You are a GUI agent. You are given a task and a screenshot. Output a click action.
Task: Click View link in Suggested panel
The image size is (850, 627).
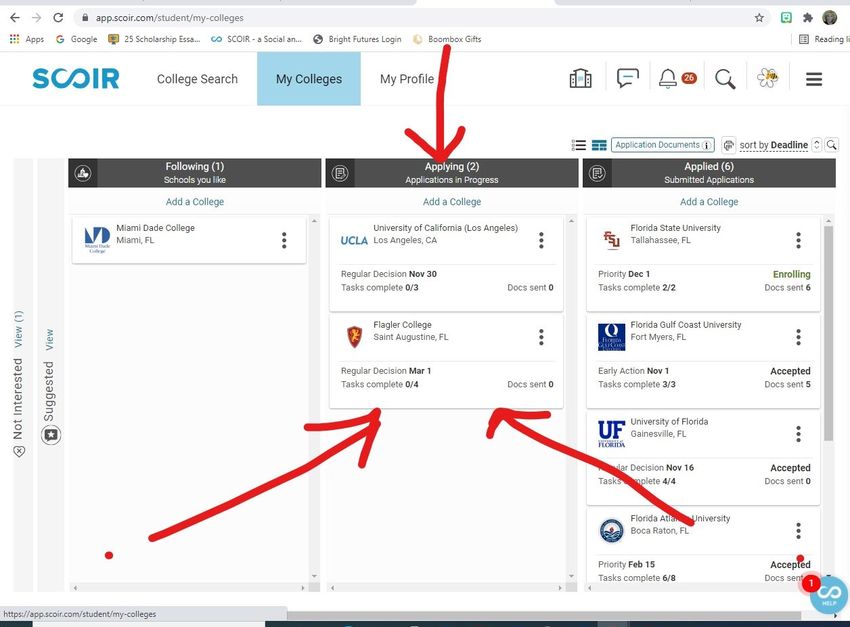[x=49, y=339]
